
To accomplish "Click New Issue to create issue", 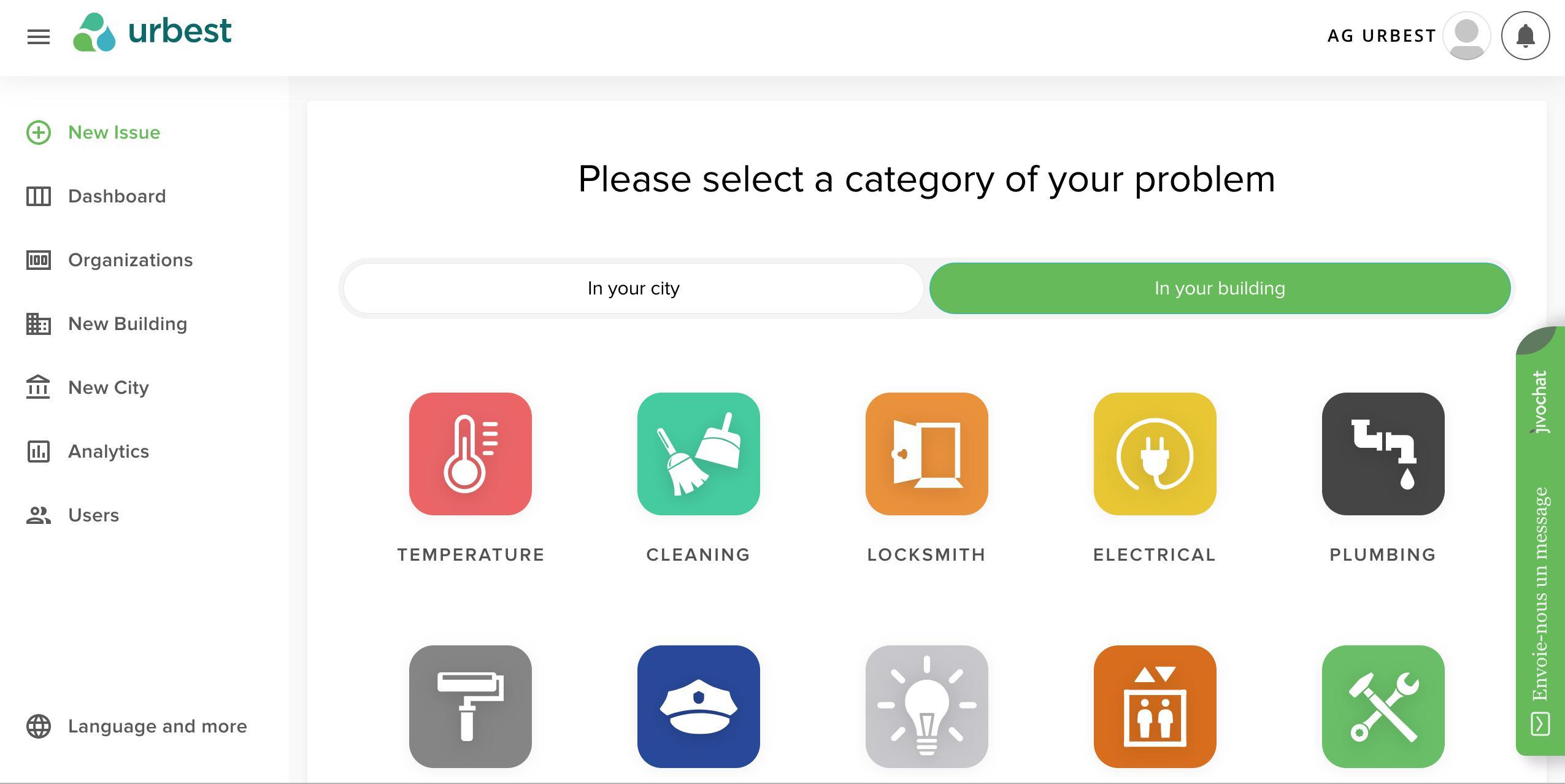I will 113,131.
